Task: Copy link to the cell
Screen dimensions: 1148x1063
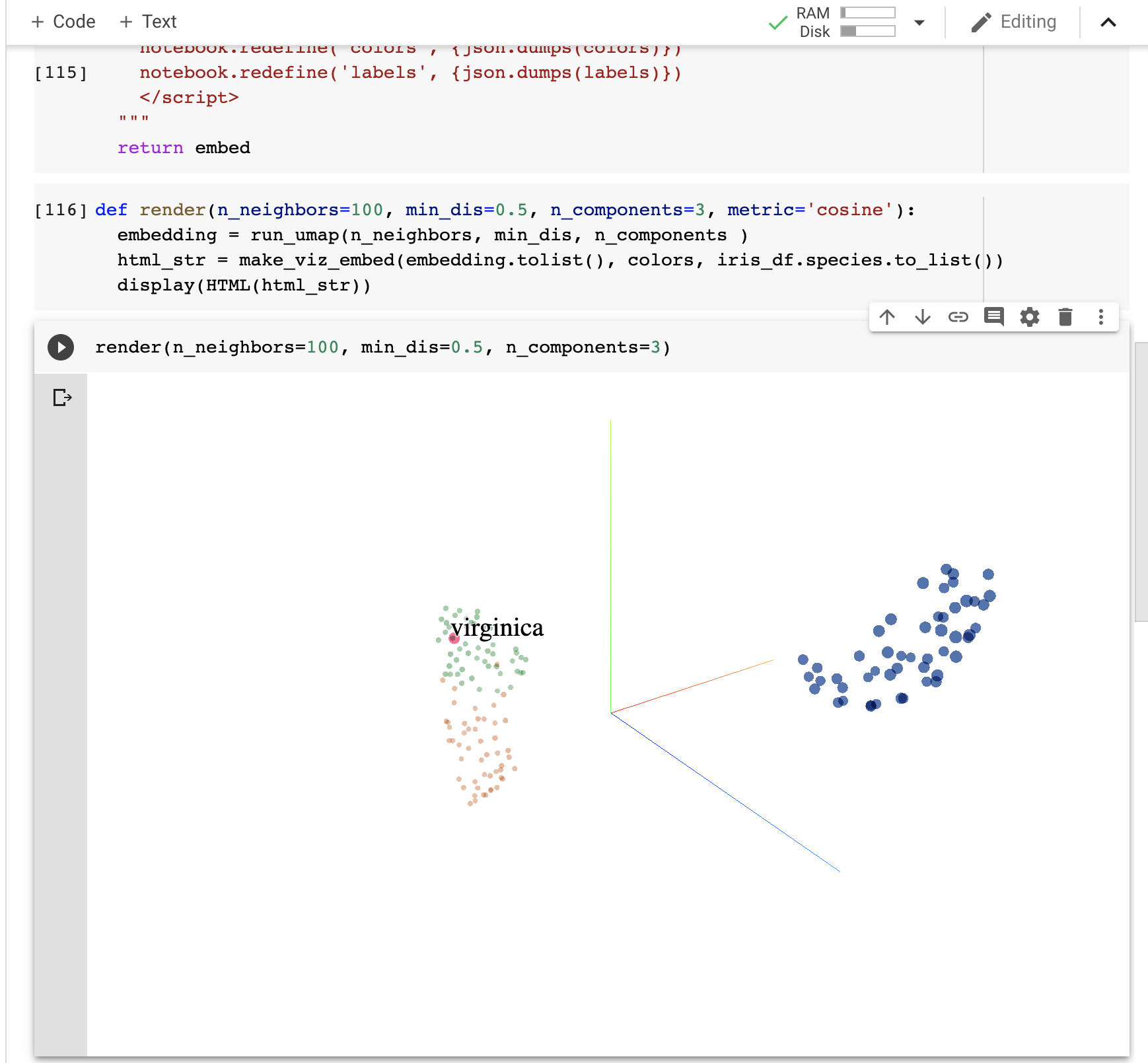Action: pyautogui.click(x=958, y=318)
